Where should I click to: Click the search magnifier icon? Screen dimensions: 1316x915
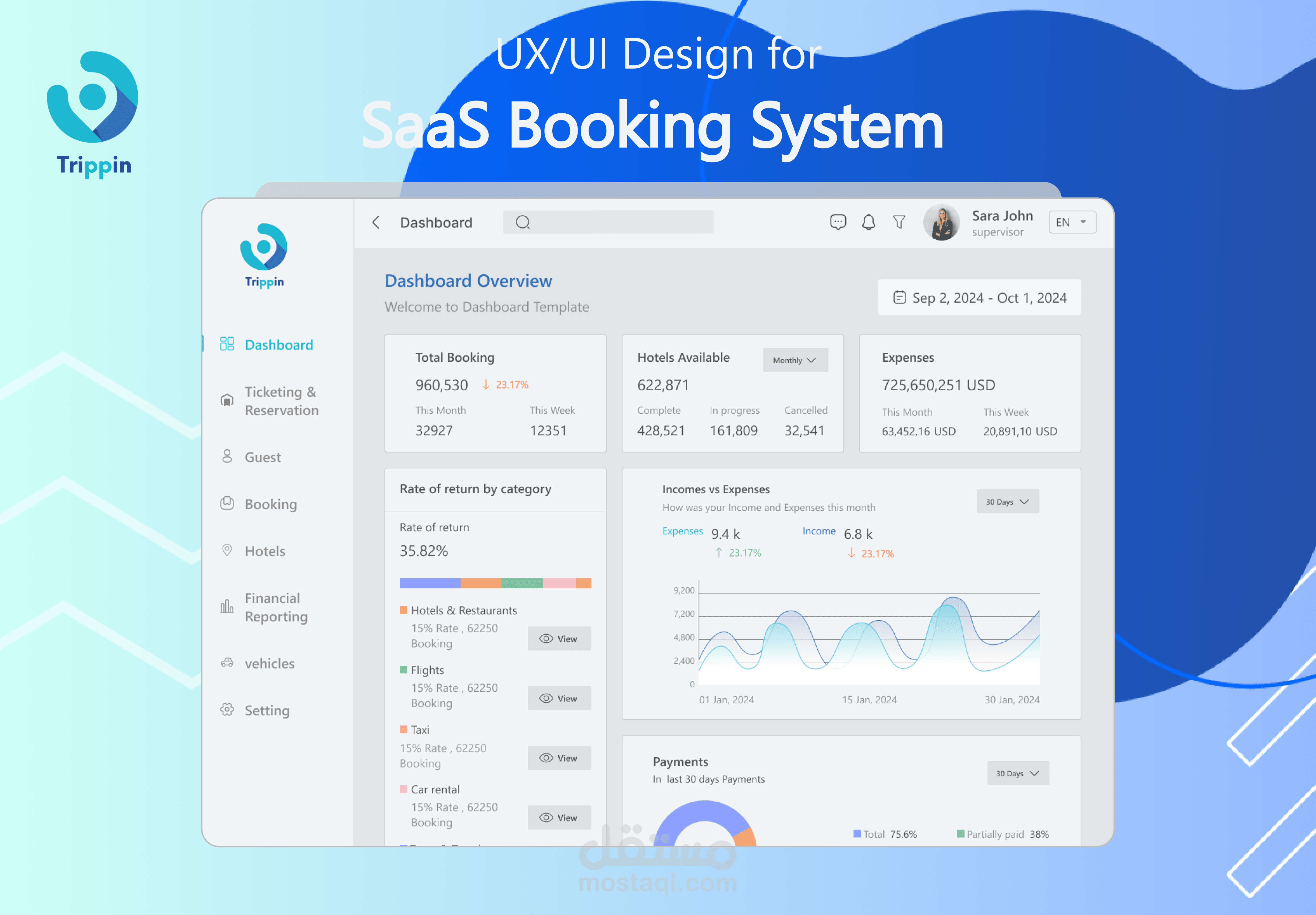(522, 222)
